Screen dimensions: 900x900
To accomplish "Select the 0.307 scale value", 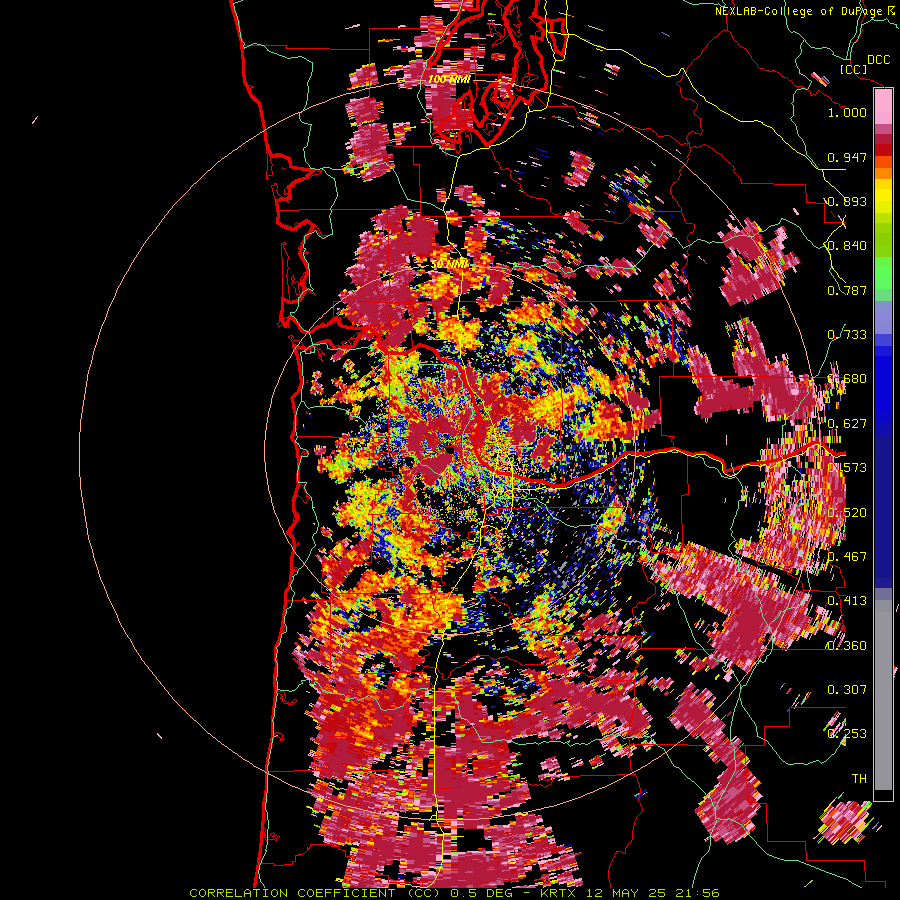I will coord(847,690).
